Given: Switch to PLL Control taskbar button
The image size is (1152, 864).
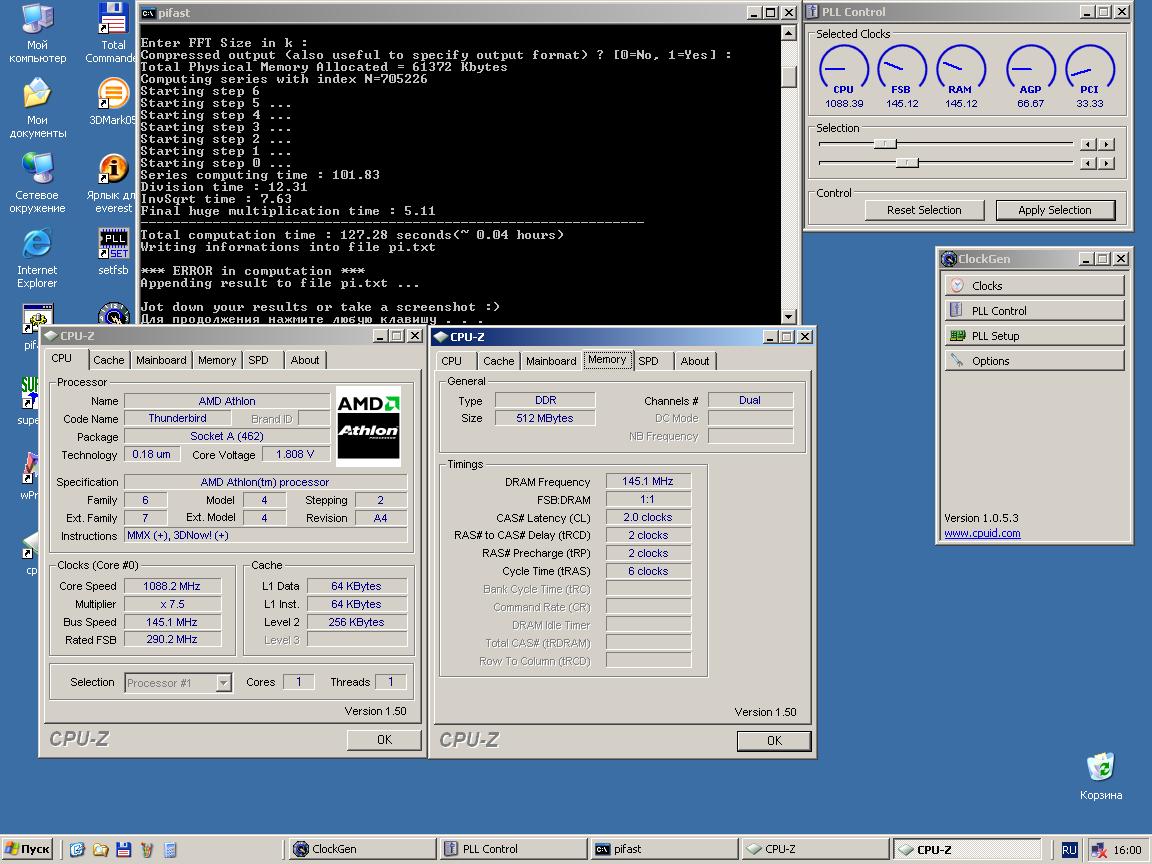Looking at the screenshot, I should pyautogui.click(x=512, y=849).
